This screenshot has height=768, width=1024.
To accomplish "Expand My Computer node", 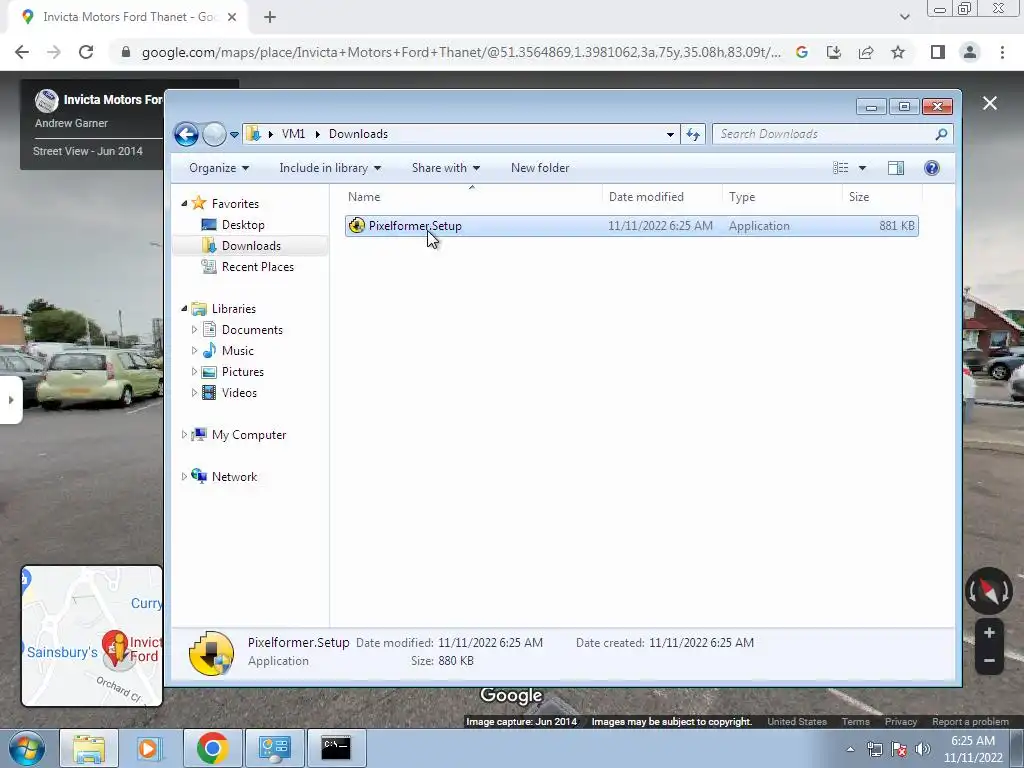I will point(184,434).
